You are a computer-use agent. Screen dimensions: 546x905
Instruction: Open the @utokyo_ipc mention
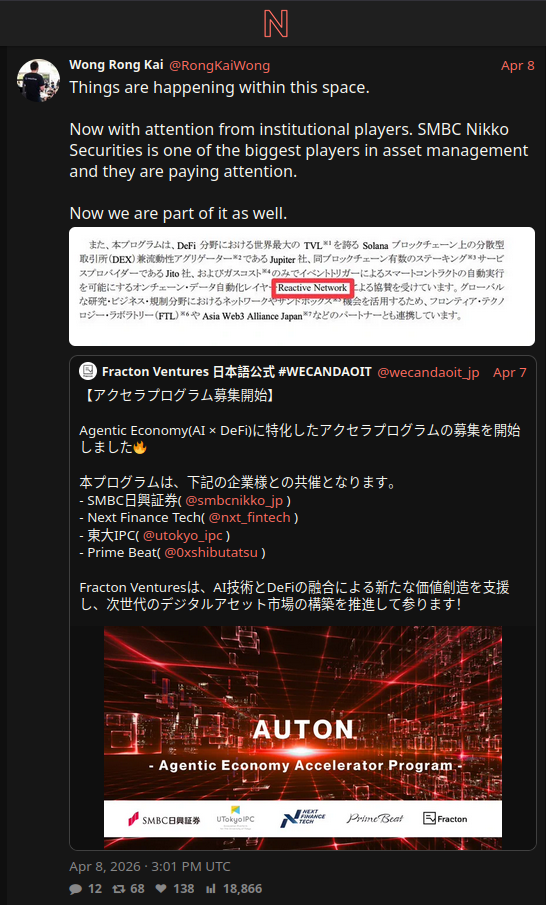pyautogui.click(x=182, y=535)
